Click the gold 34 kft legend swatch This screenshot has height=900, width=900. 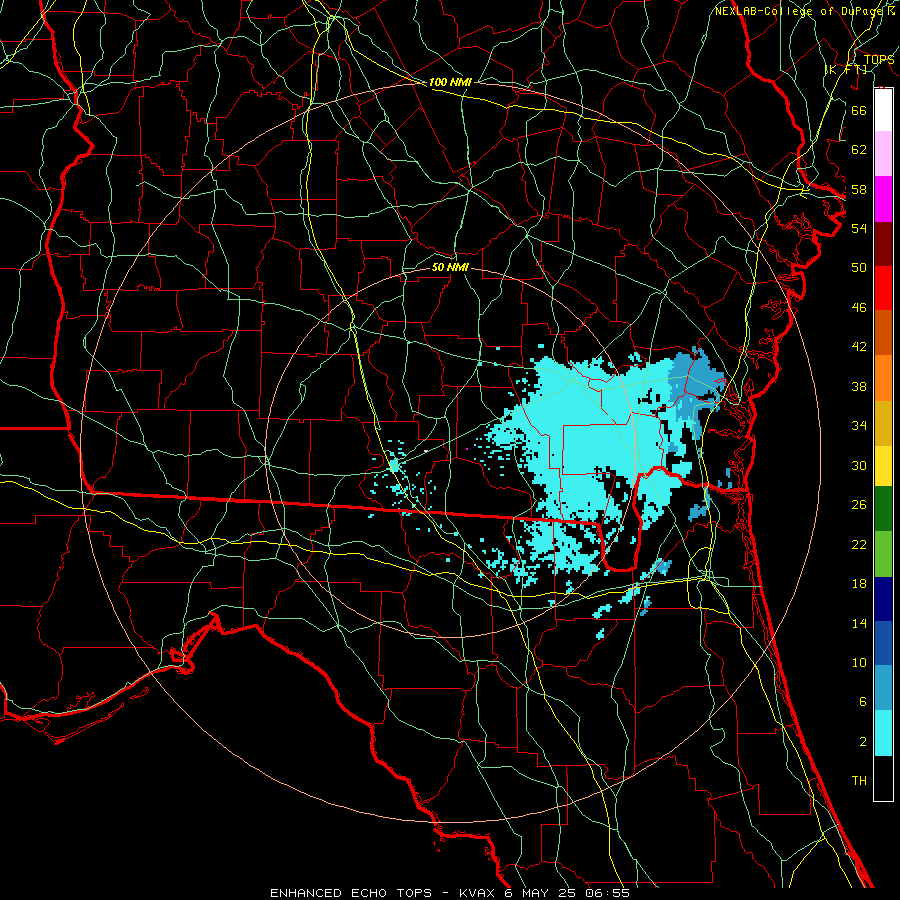883,423
